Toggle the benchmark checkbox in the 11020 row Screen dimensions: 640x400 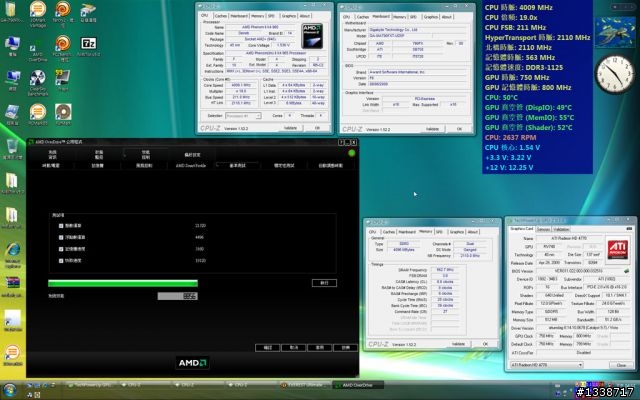point(61,260)
